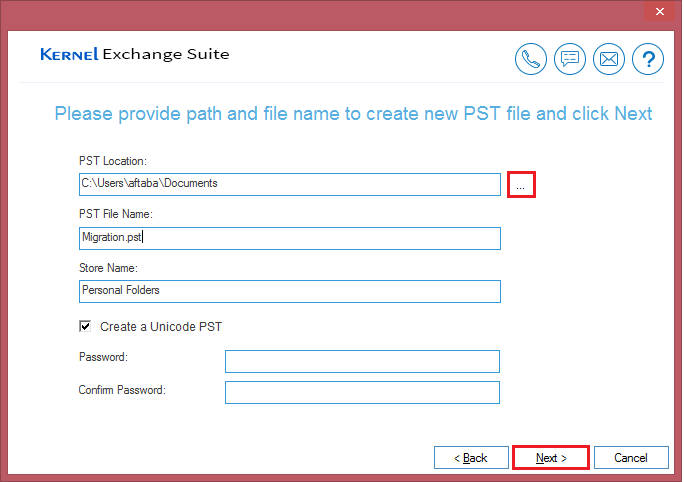
Task: Close the Kernel Exchange Suite window
Action: click(660, 11)
